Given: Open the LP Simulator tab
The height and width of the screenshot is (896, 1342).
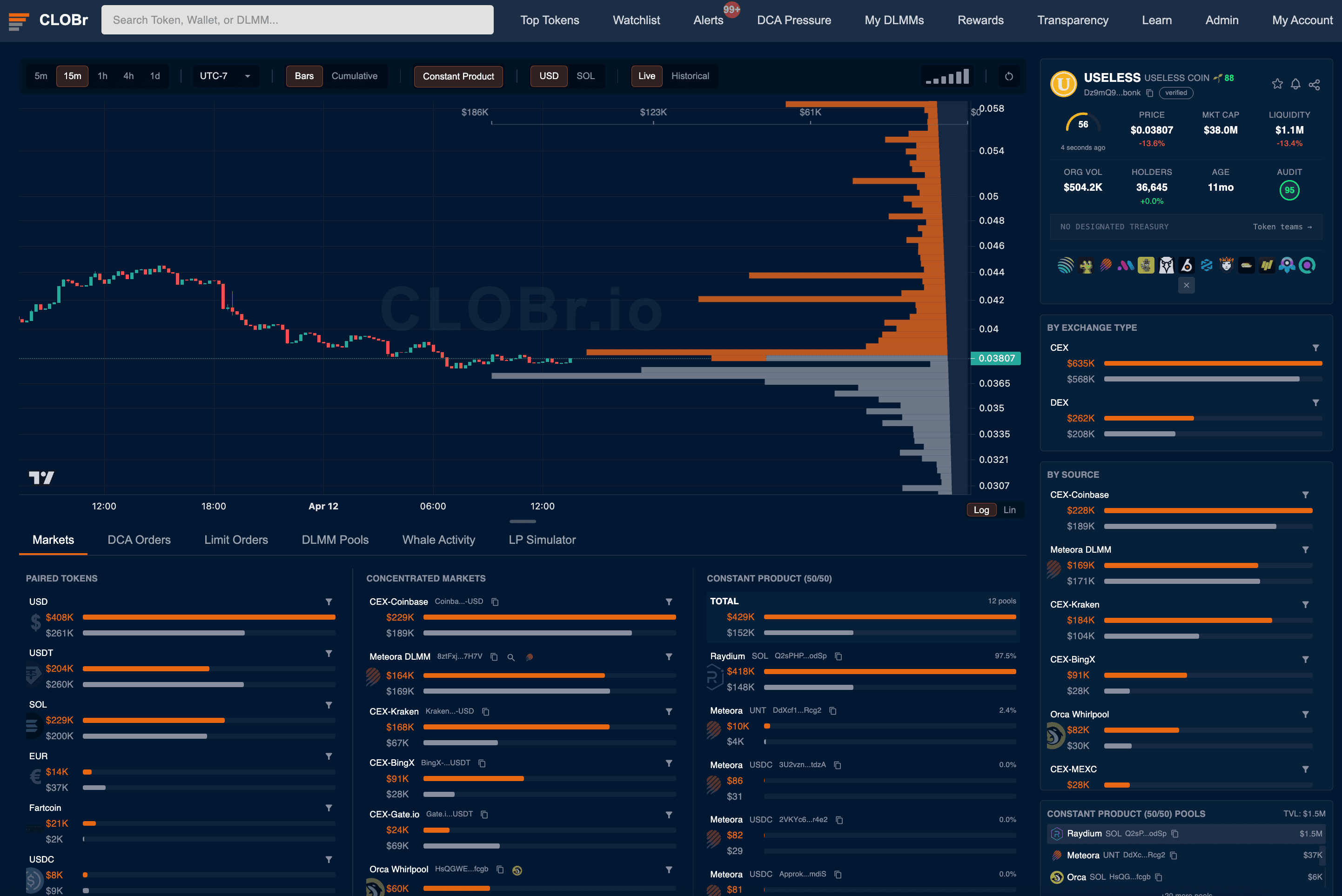Looking at the screenshot, I should point(542,540).
